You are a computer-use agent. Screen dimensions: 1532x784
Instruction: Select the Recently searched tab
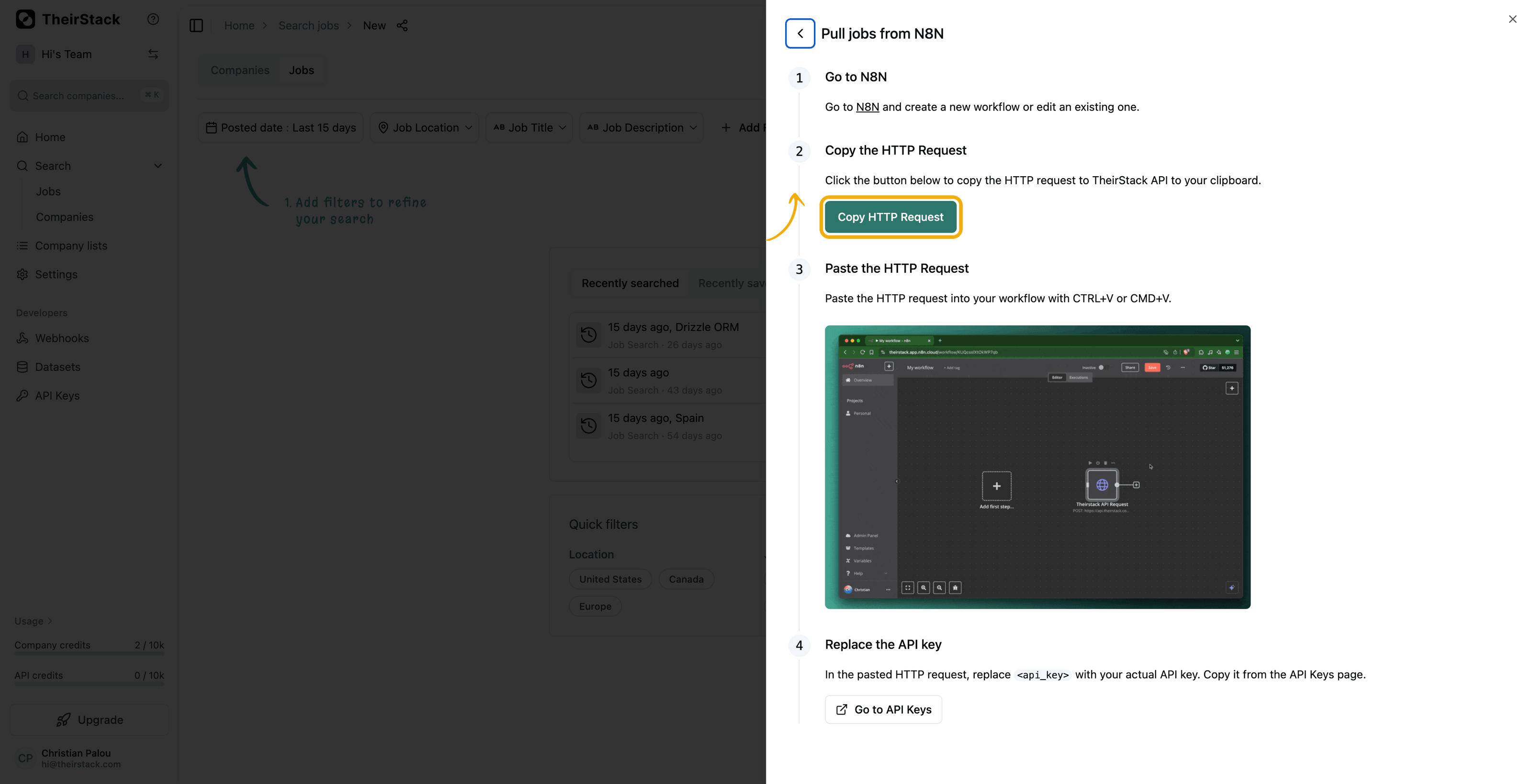click(x=629, y=283)
